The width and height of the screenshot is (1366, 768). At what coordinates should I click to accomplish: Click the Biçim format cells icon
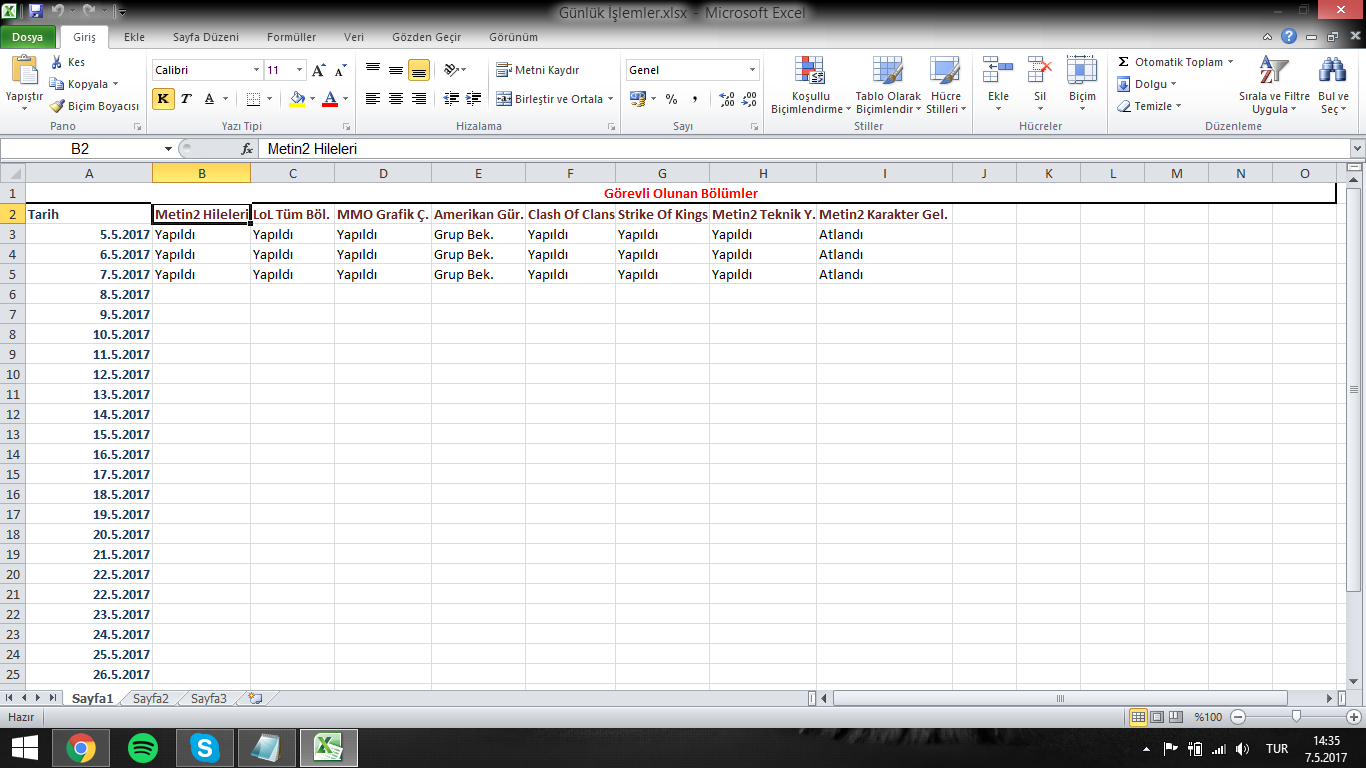click(1082, 71)
